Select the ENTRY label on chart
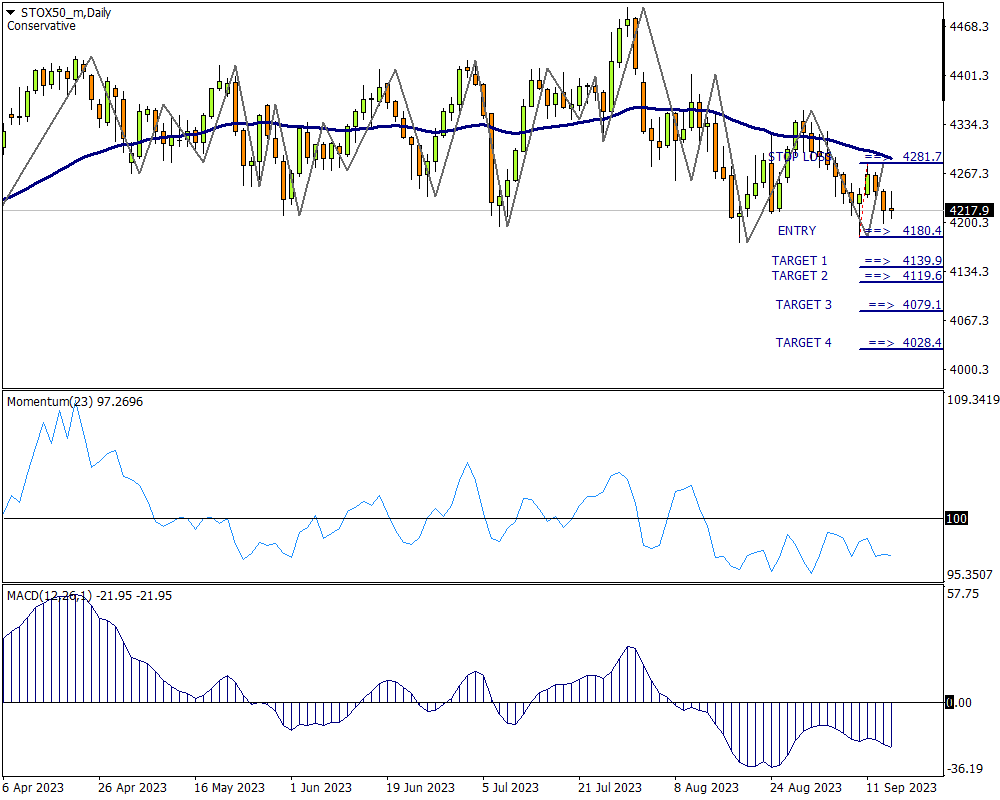This screenshot has width=1000, height=800. point(797,231)
